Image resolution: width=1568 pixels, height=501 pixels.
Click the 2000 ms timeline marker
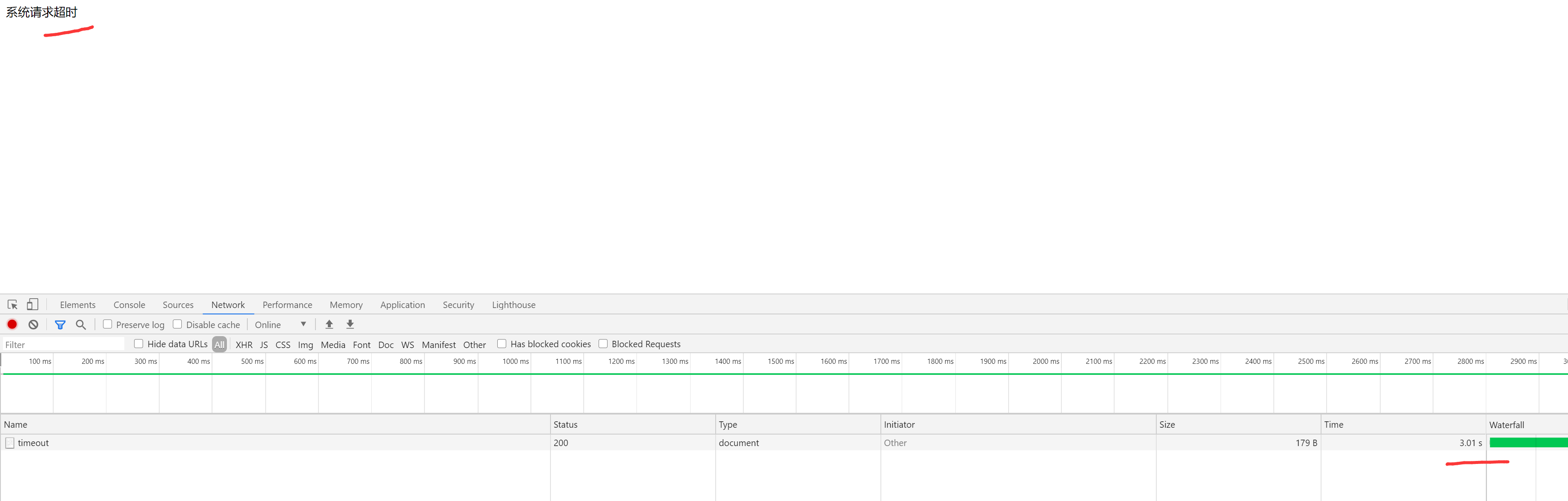[x=1046, y=362]
